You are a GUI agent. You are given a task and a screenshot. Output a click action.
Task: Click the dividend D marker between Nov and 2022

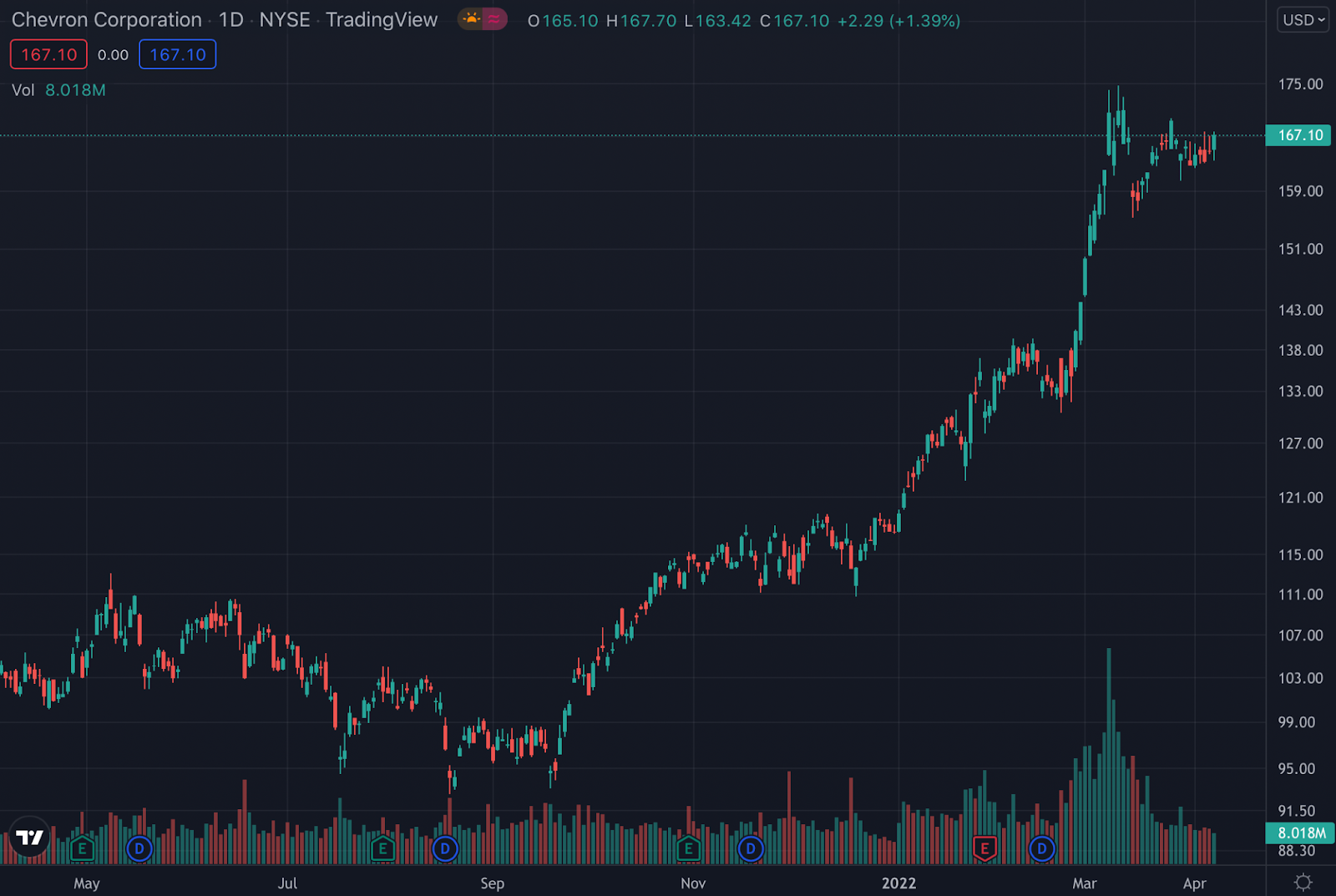click(751, 849)
